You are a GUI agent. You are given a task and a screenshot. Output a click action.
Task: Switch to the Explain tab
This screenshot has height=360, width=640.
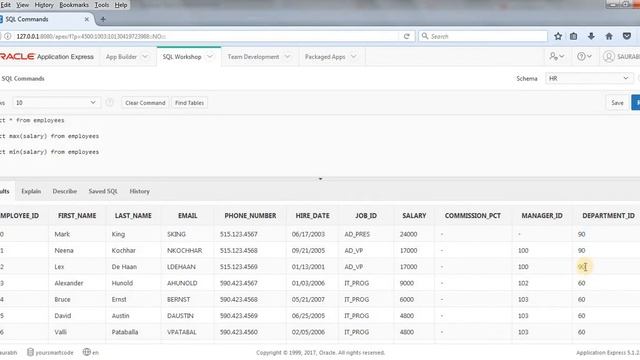pos(31,191)
